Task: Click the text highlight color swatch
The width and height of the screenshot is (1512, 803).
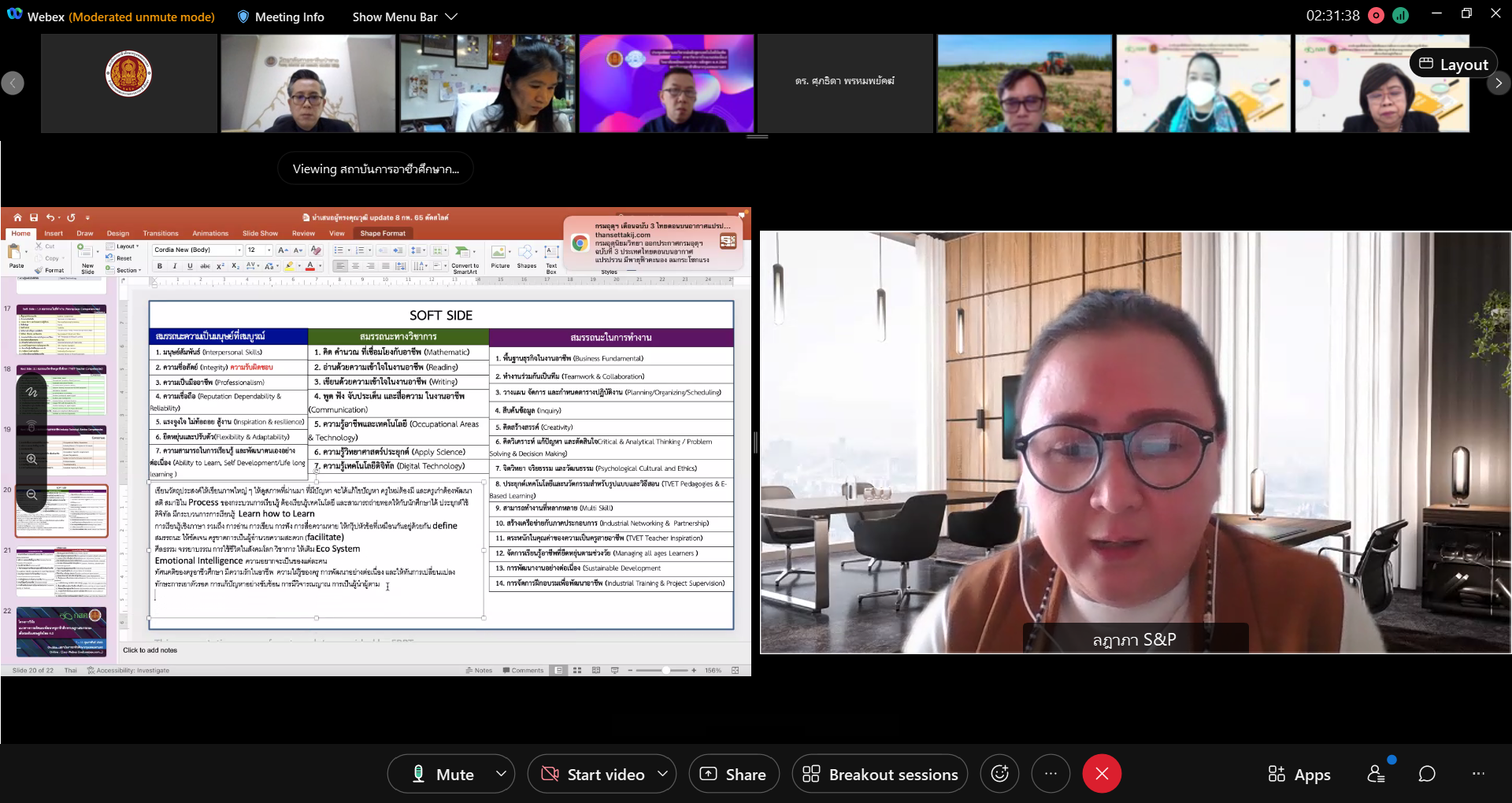Action: pos(289,266)
